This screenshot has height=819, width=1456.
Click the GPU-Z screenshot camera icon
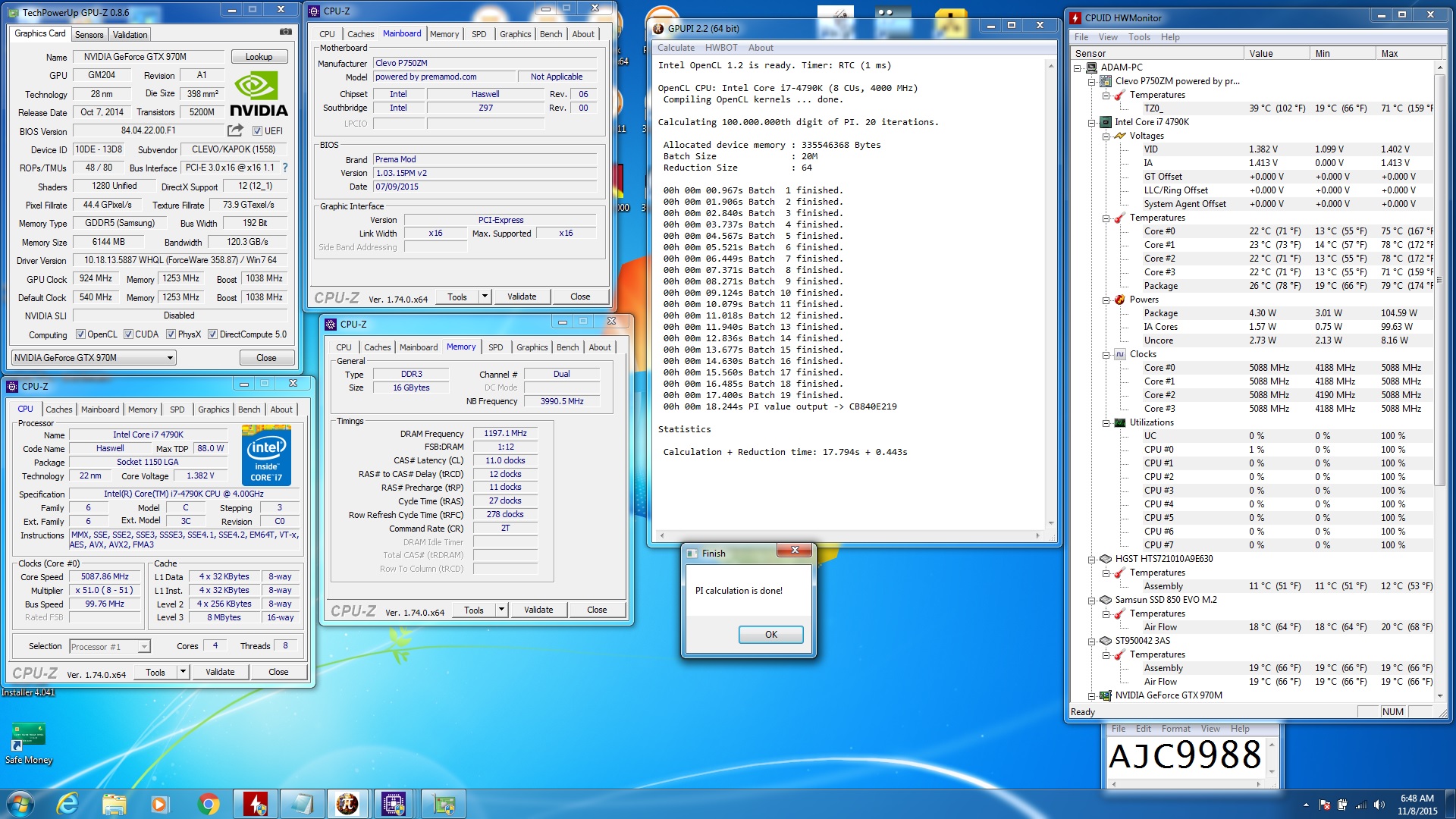285,32
